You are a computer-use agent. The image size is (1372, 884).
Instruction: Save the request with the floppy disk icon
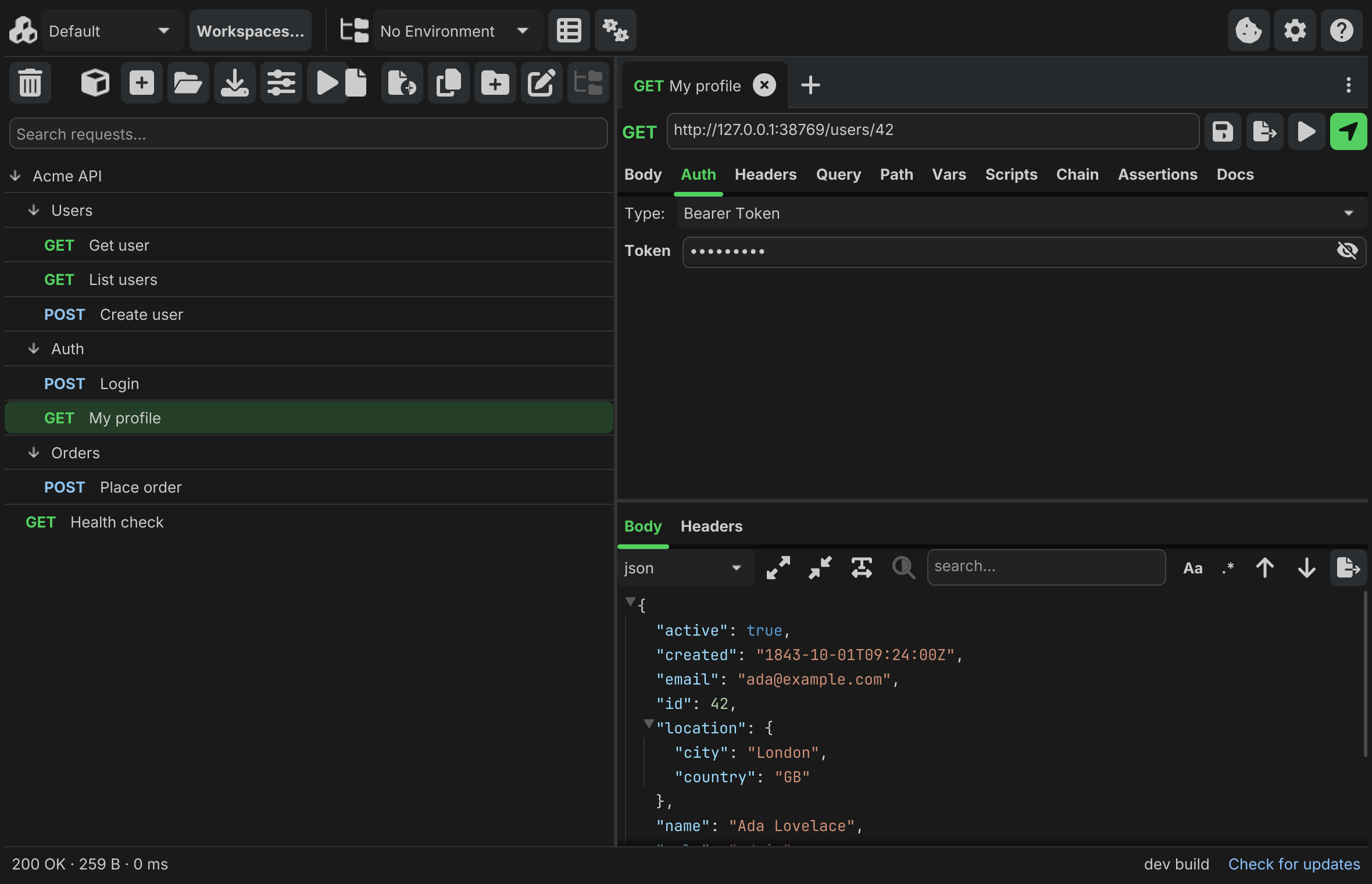click(1223, 131)
